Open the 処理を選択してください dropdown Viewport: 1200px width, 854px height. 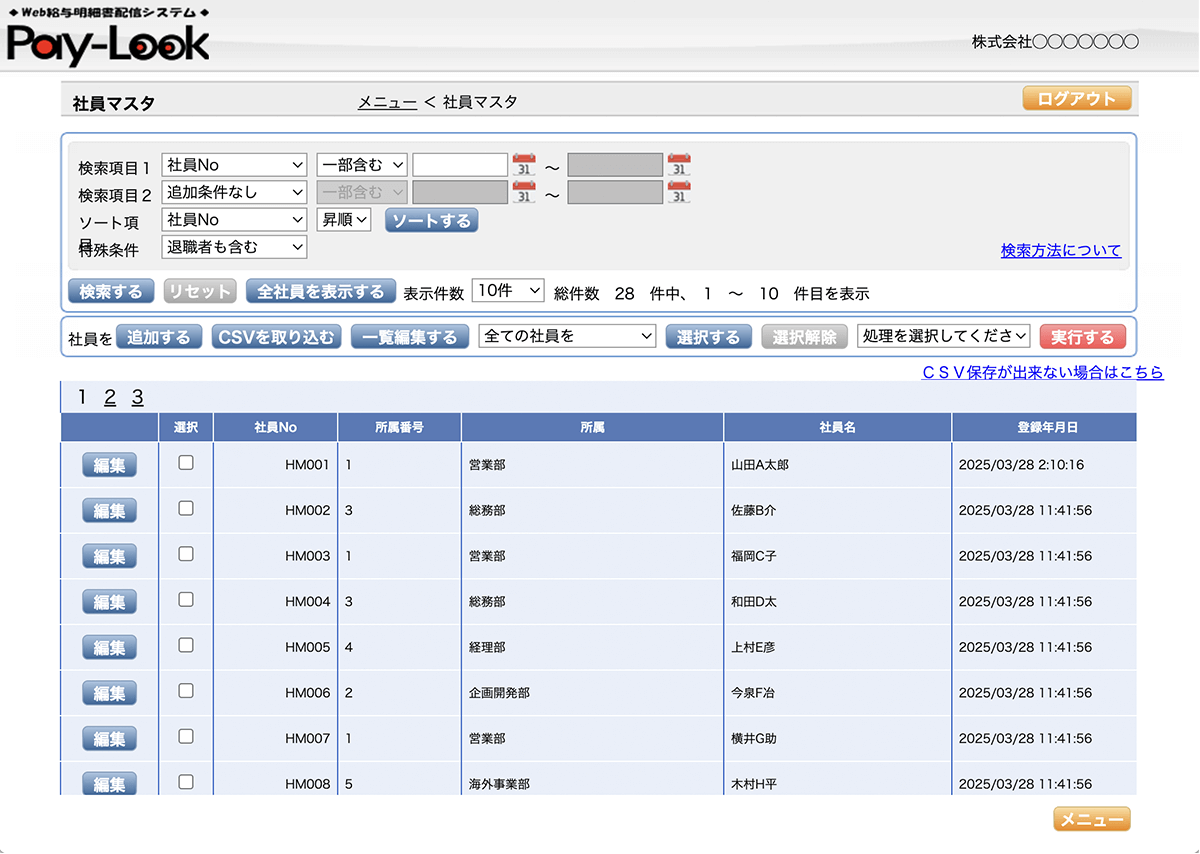click(943, 336)
